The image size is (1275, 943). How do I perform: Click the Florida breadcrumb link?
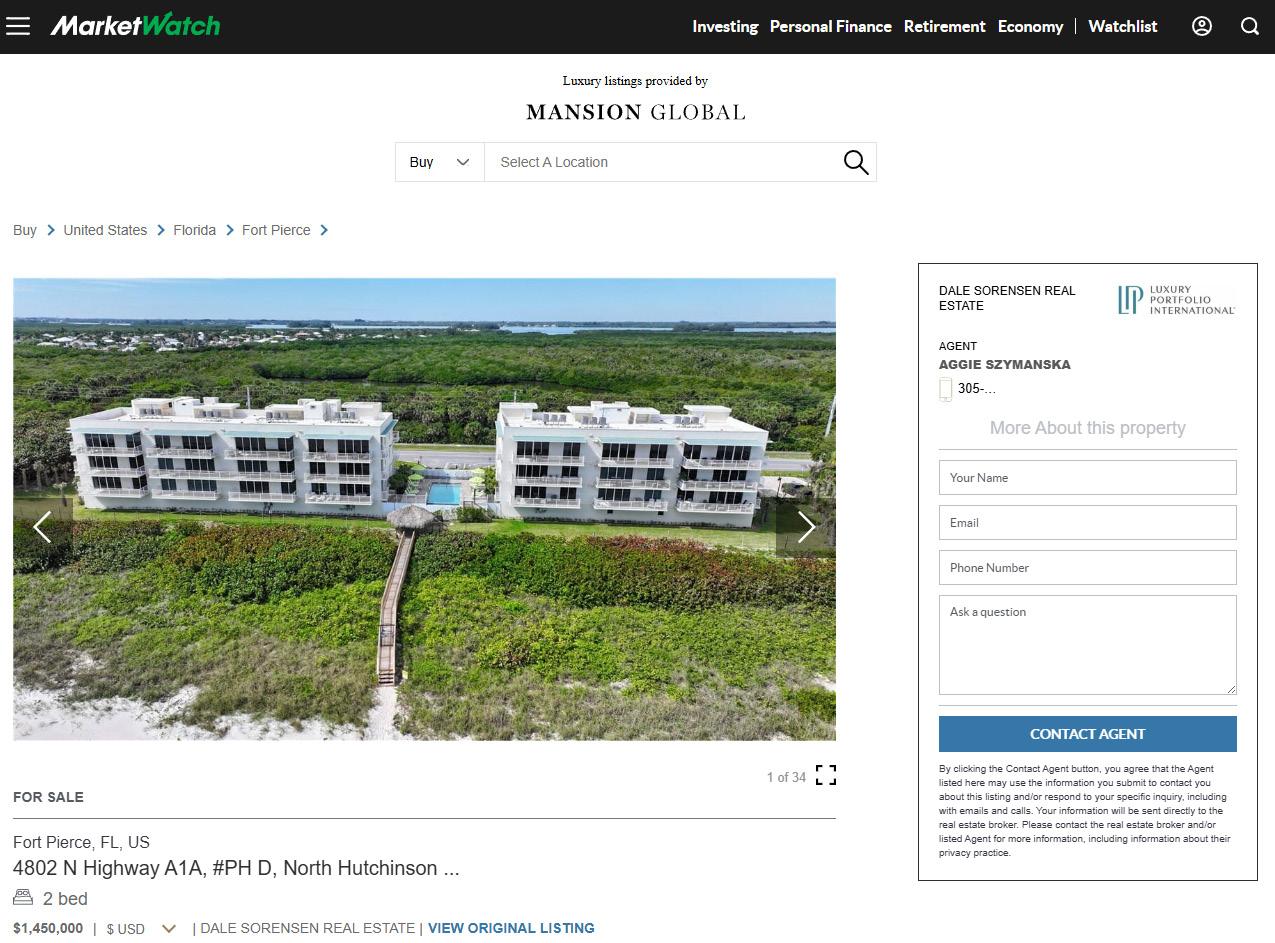click(x=194, y=230)
